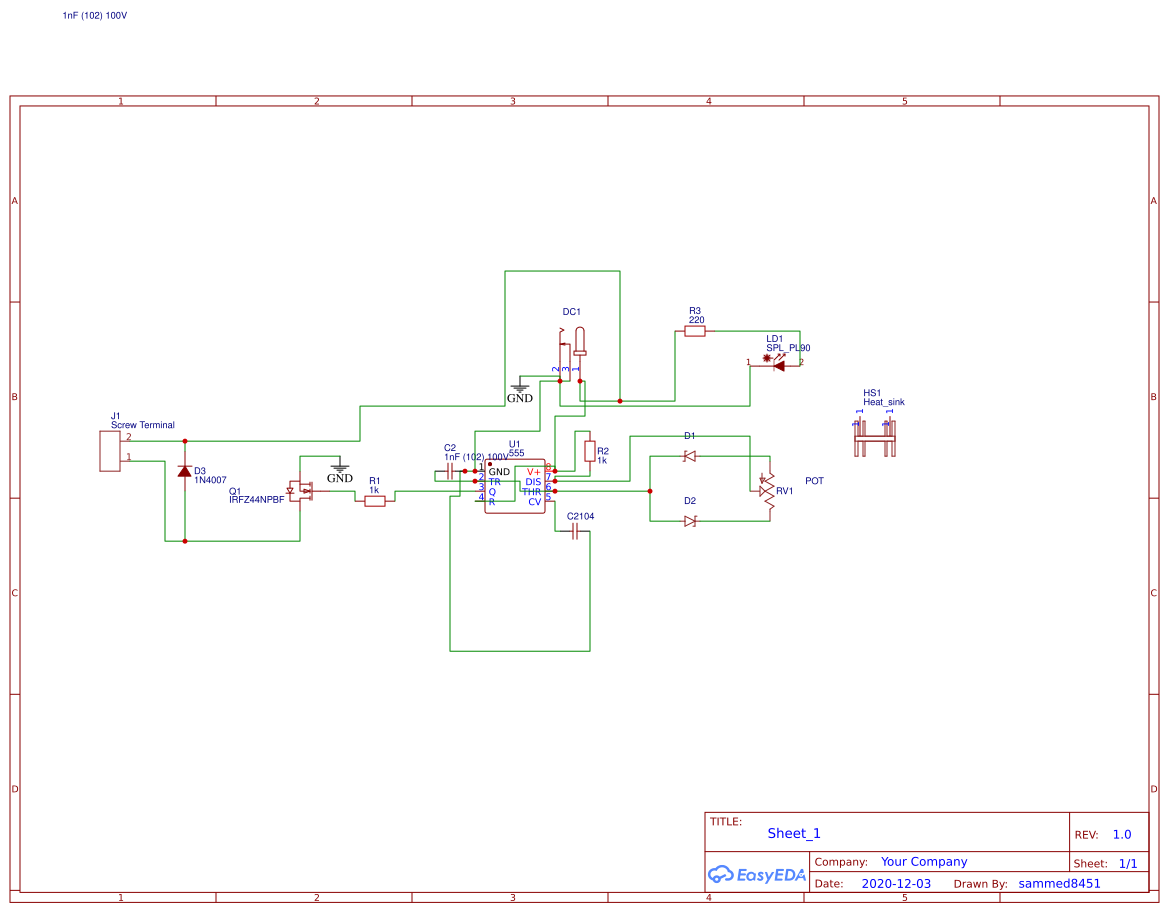Click the sammed8451 drawn-by text

[1058, 883]
